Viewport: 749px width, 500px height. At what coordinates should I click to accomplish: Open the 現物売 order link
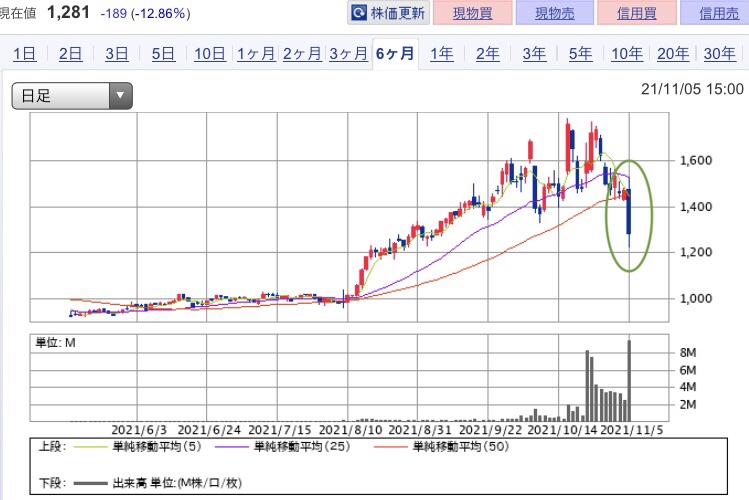[x=555, y=13]
